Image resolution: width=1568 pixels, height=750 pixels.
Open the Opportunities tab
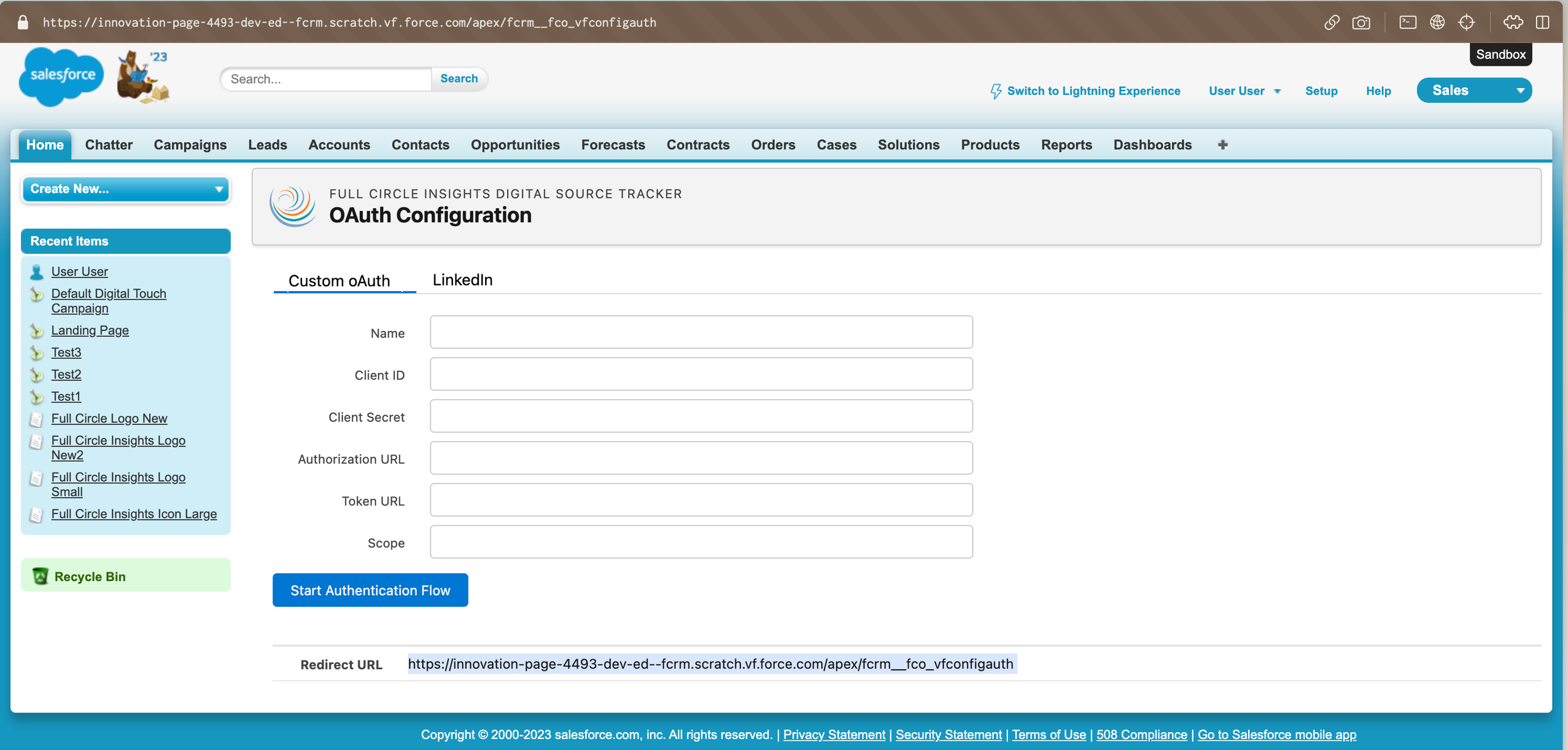515,145
